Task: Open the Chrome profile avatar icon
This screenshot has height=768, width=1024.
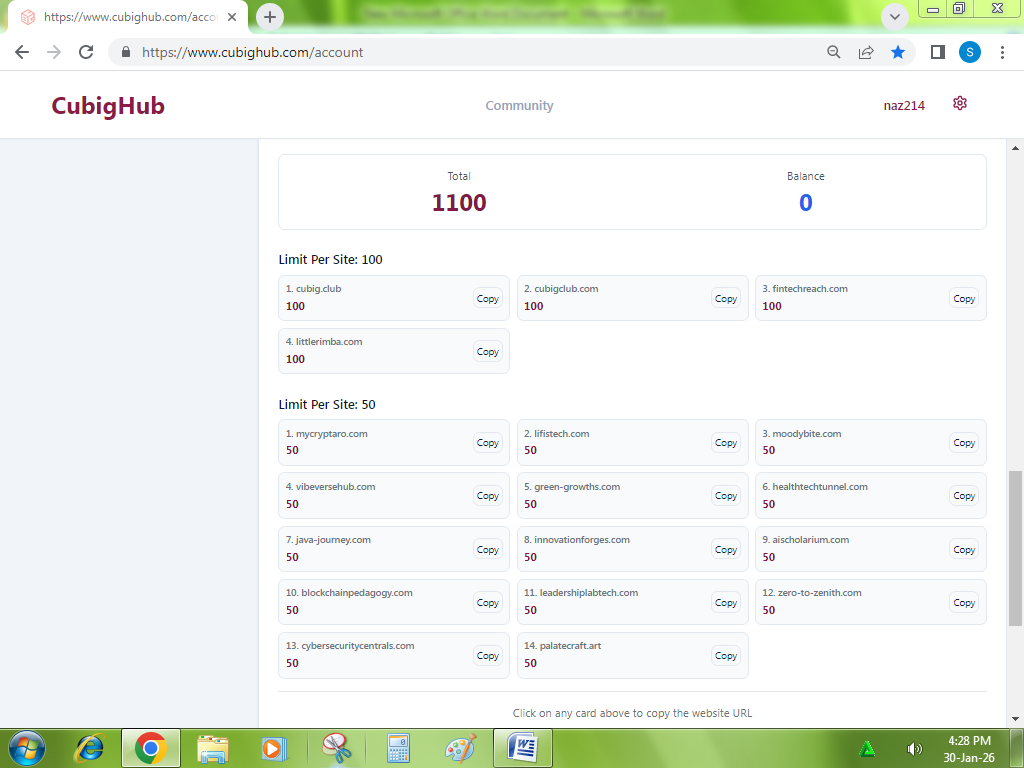Action: (x=969, y=52)
